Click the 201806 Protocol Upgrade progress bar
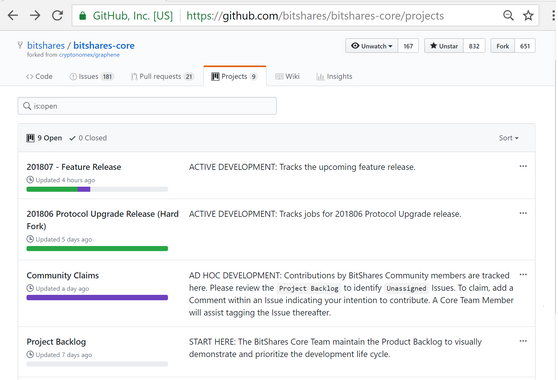The width and height of the screenshot is (558, 380). point(97,249)
